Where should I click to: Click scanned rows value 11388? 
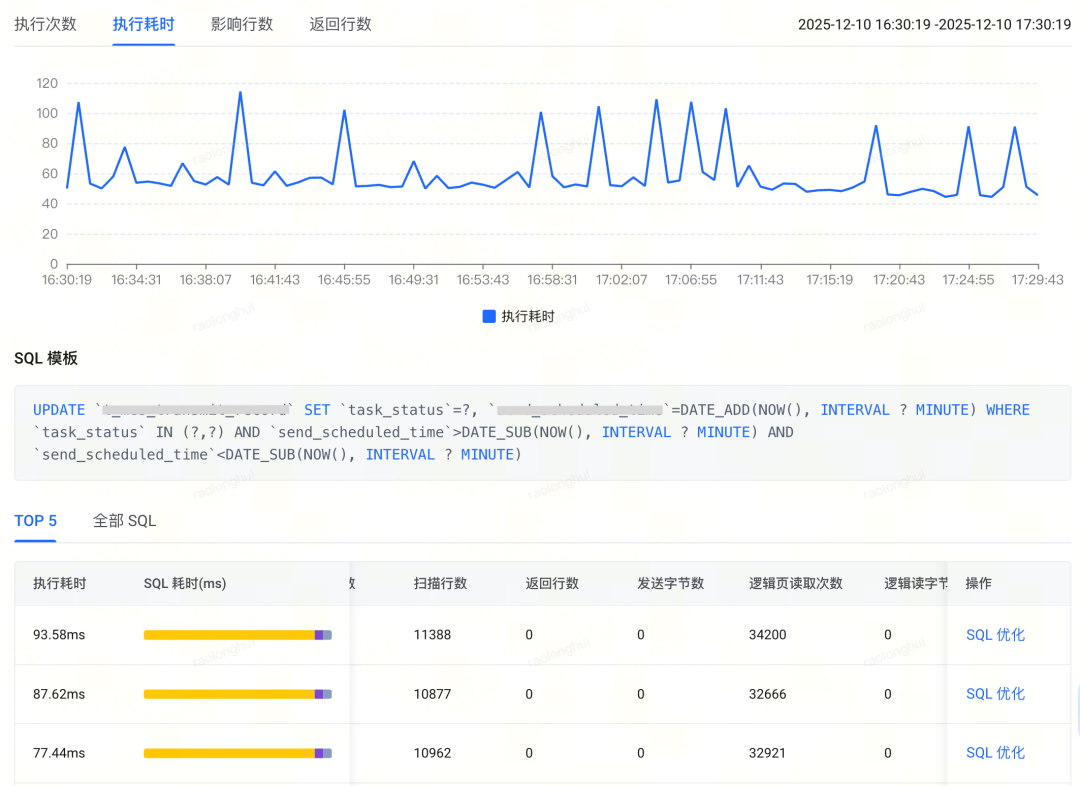[433, 635]
